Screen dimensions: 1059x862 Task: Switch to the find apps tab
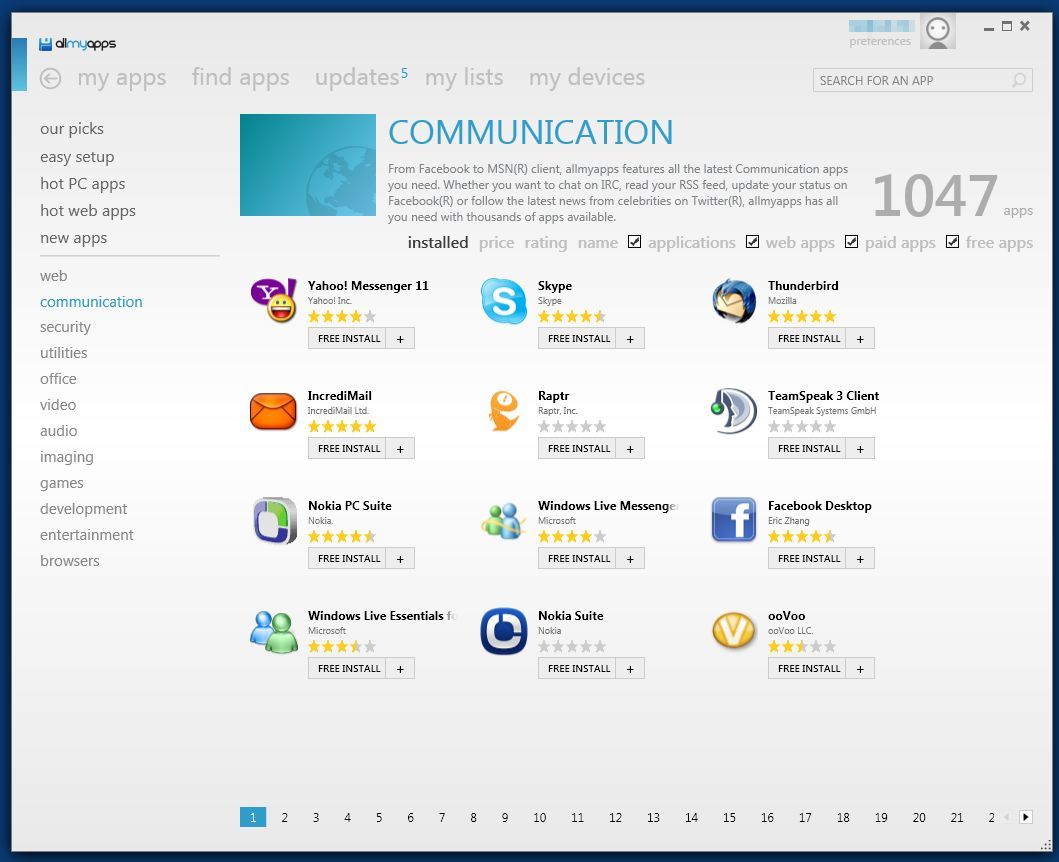[240, 78]
